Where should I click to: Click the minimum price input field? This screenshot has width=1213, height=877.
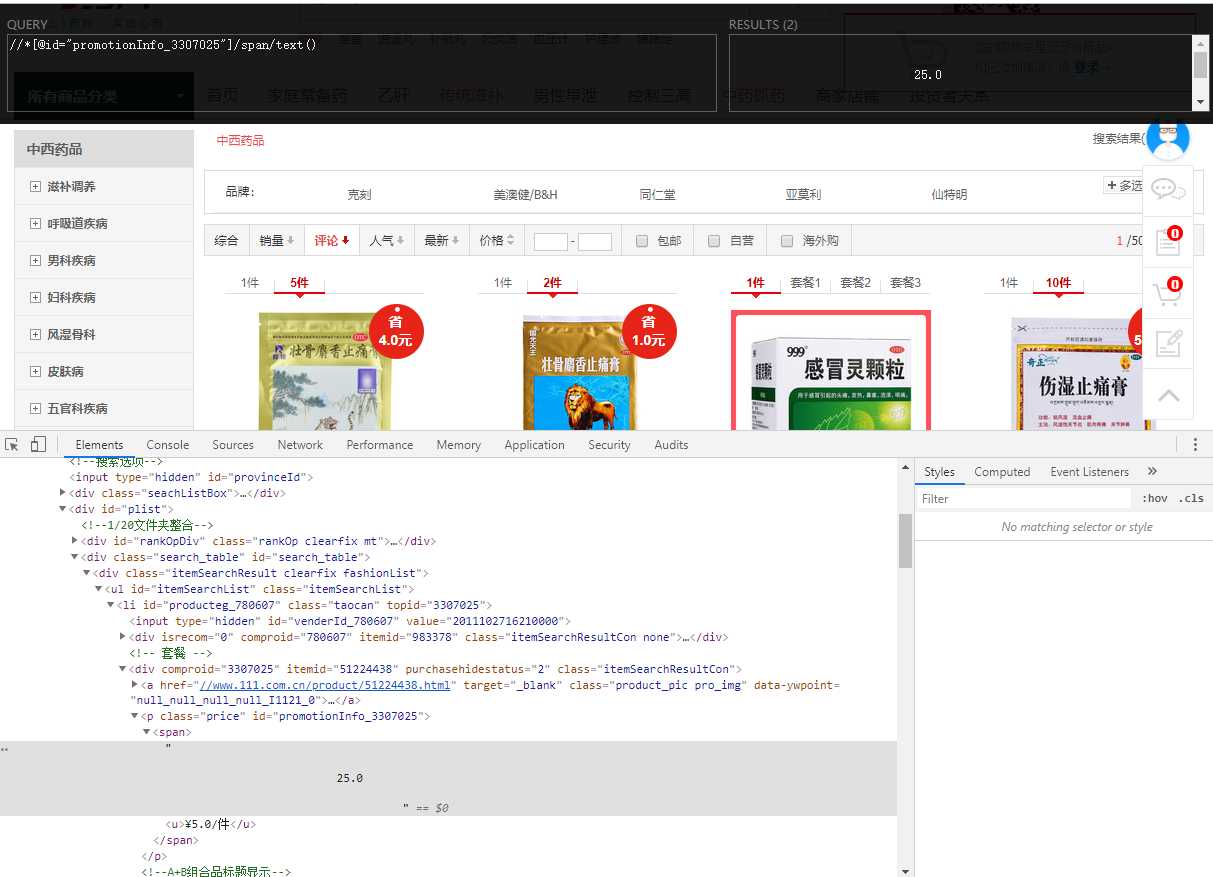(550, 241)
